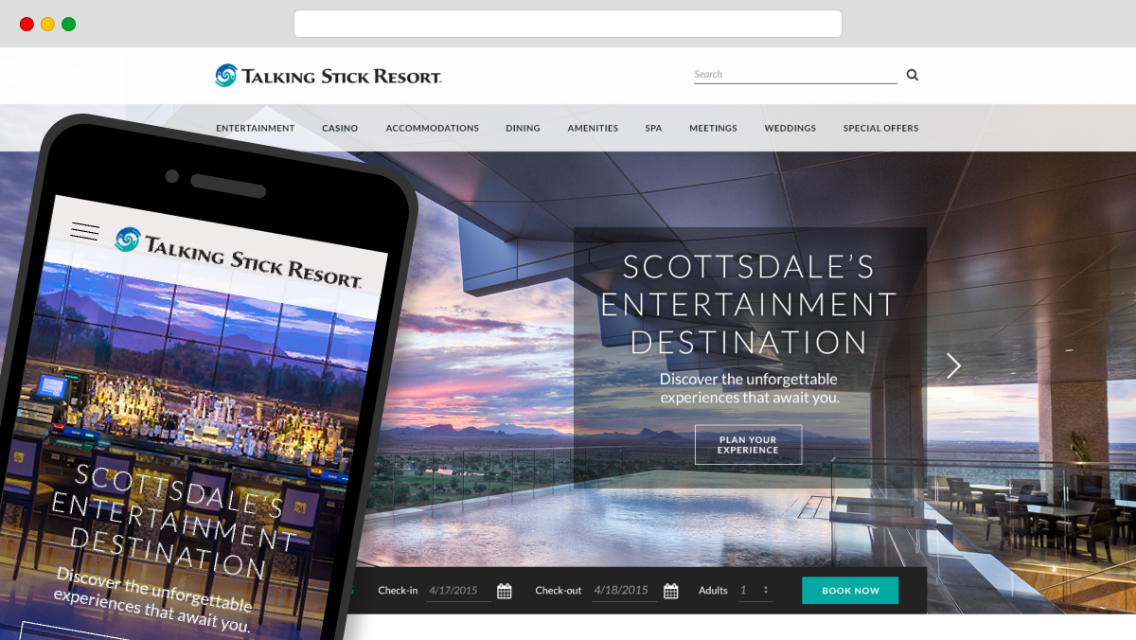Navigate to the Spa page
Viewport: 1136px width, 640px height.
coord(653,128)
